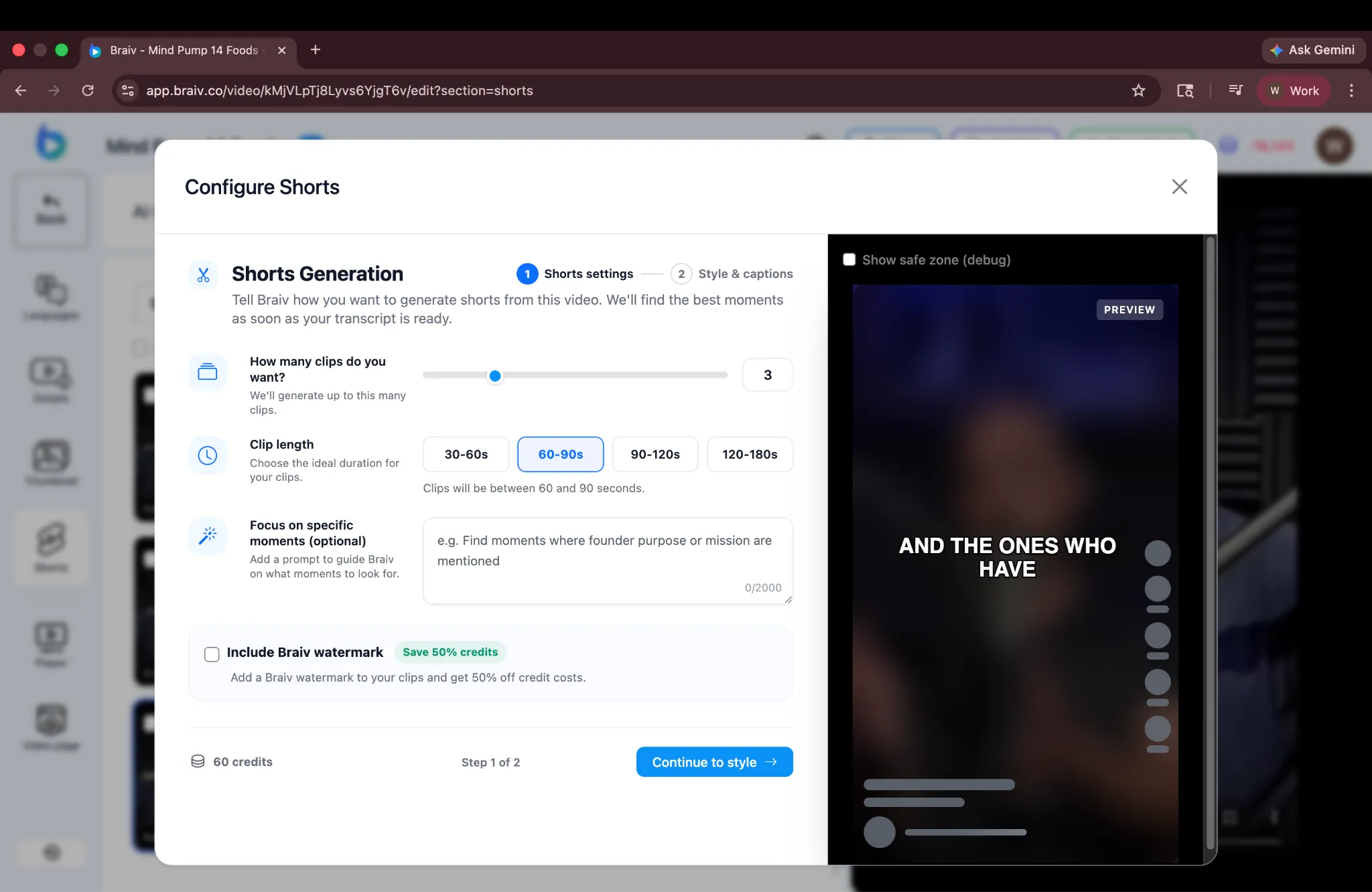Click the Braiv logo in the sidebar

[51, 143]
